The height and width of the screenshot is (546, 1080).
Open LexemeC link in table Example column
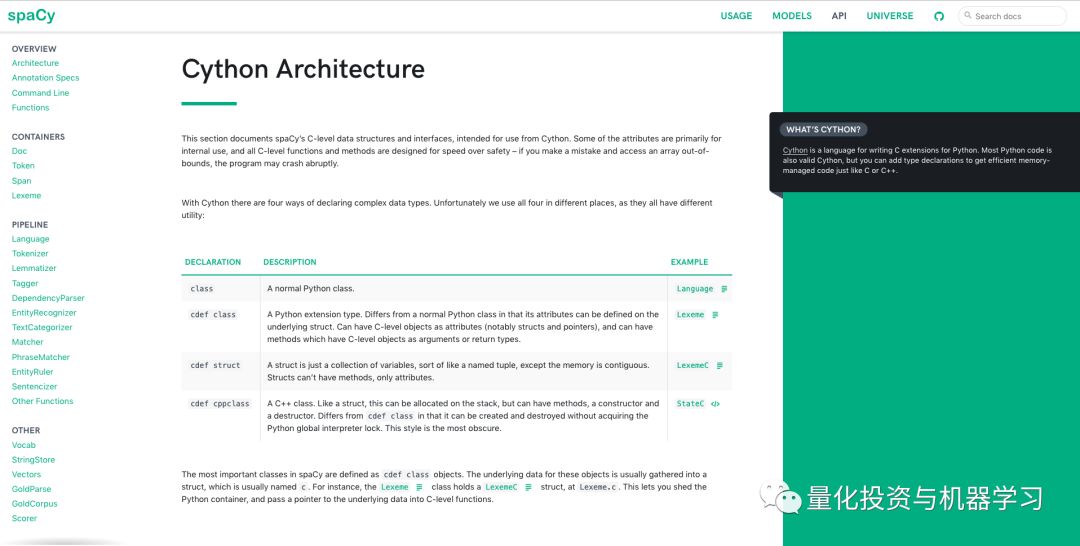coord(692,366)
